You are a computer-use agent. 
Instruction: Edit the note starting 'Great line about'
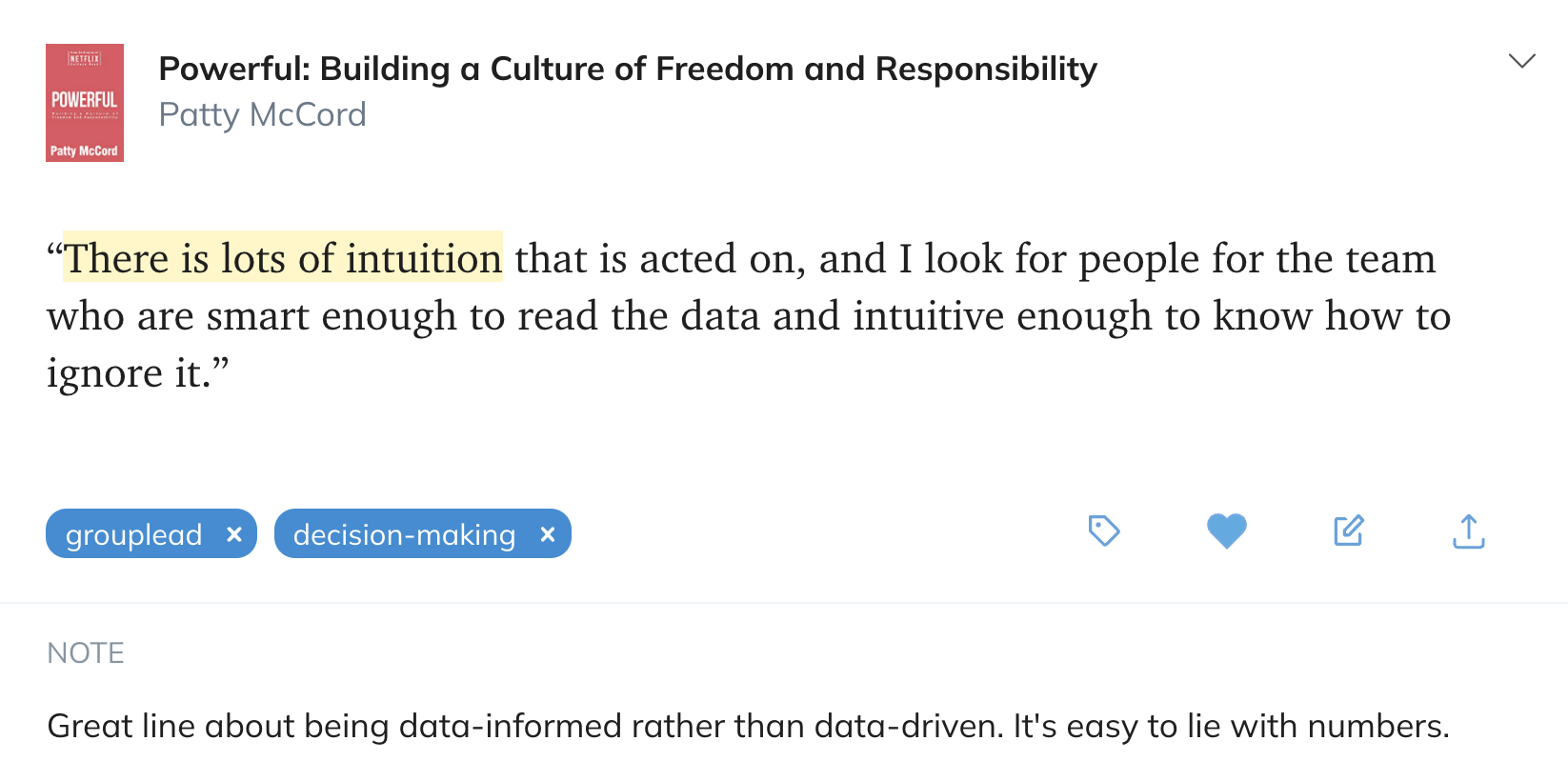(x=171, y=727)
